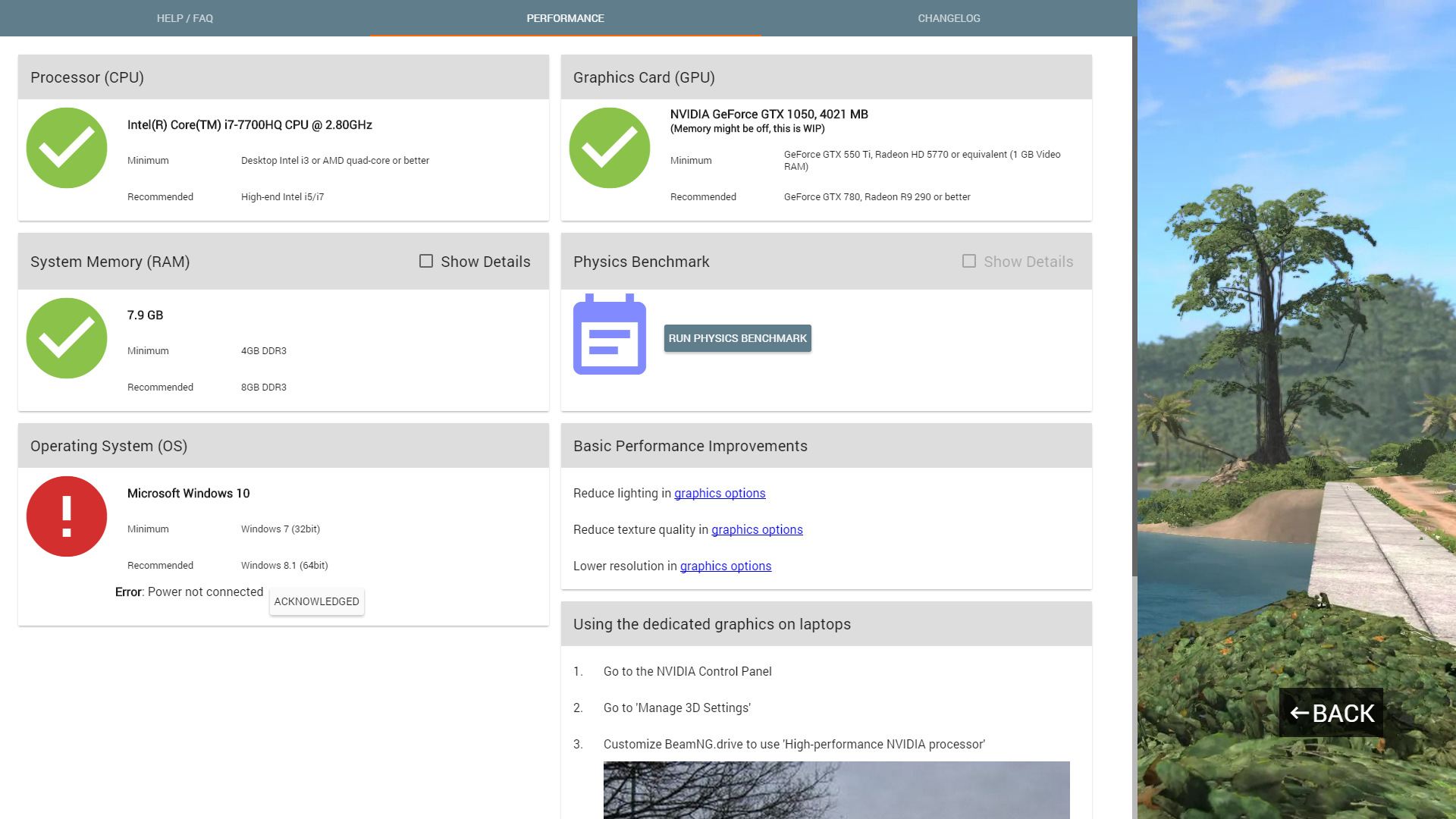Open graphics options link for texture quality

(757, 529)
